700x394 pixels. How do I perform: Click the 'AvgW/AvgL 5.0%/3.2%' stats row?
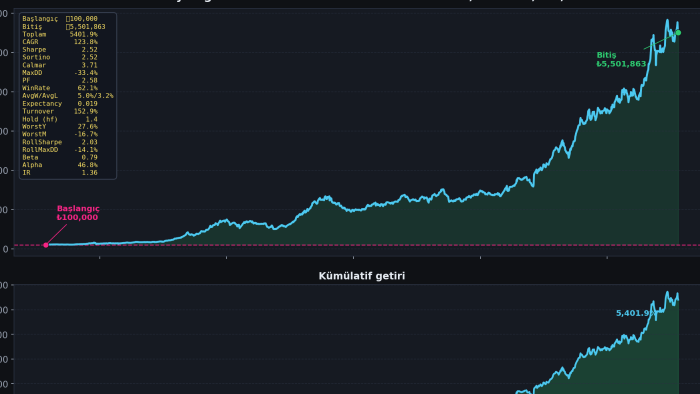(x=68, y=95)
